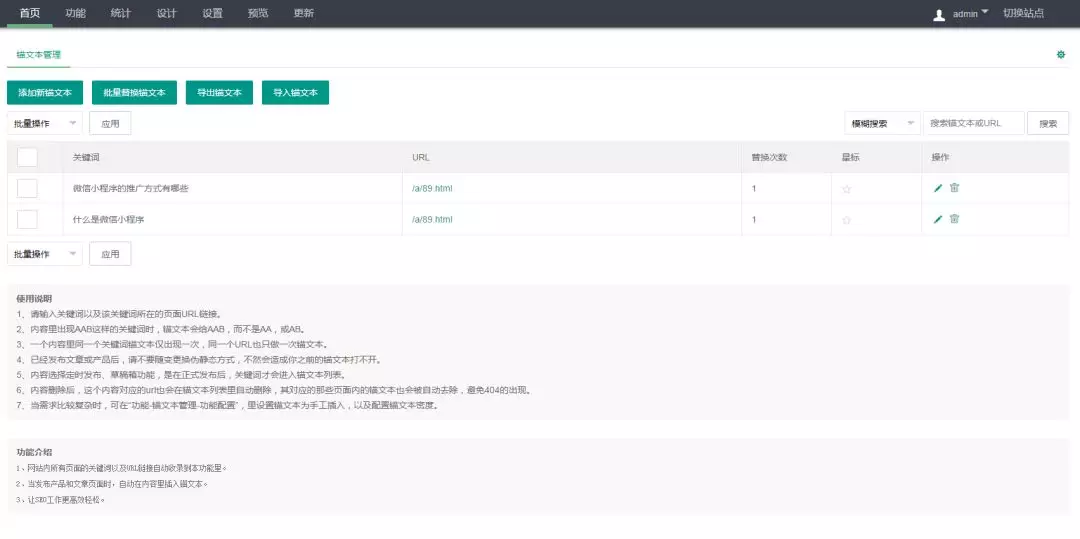This screenshot has width=1080, height=539.
Task: Star the 什么是微信小程序 row
Action: [x=846, y=220]
